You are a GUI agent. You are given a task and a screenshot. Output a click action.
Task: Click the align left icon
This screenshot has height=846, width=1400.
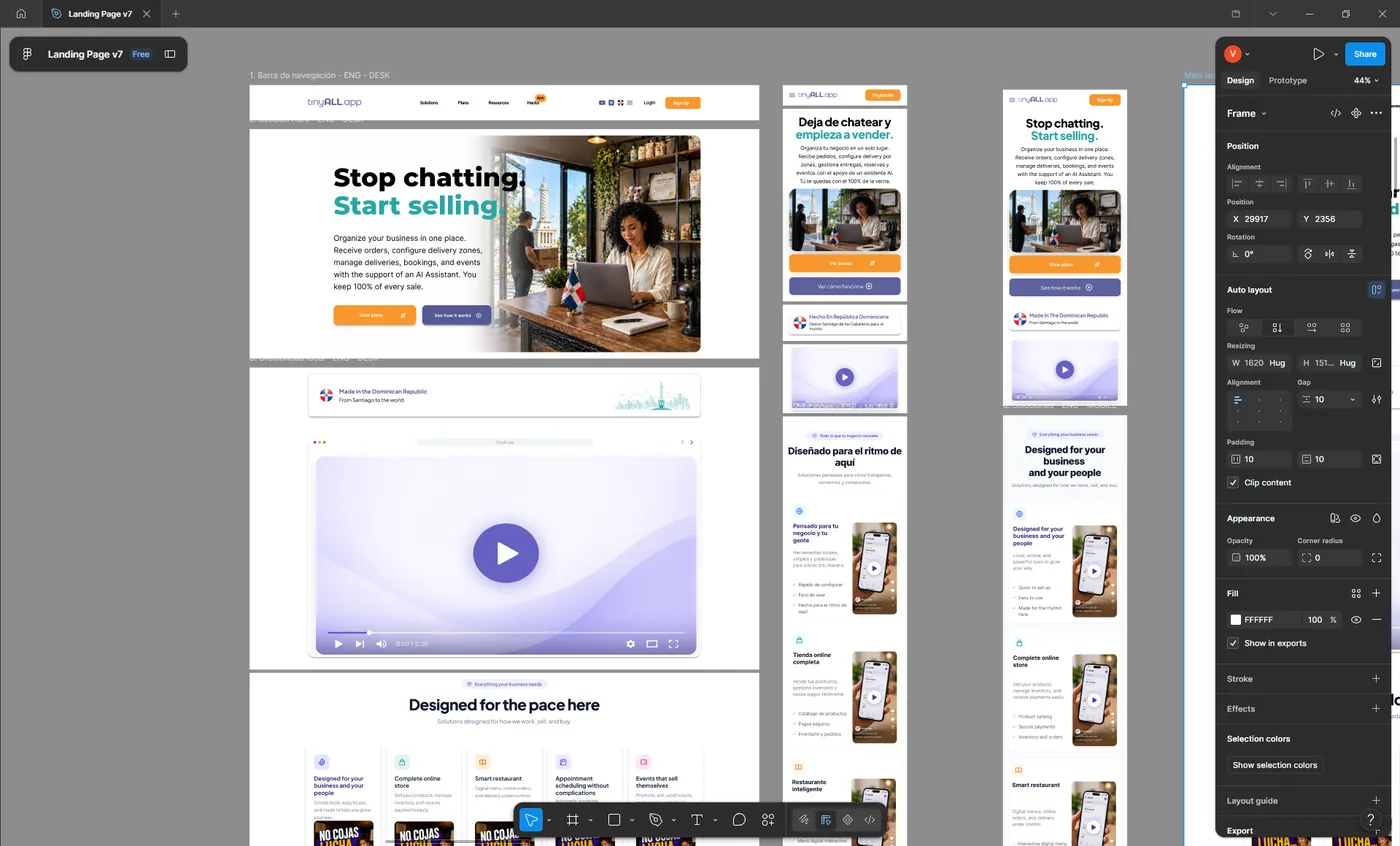point(1238,184)
